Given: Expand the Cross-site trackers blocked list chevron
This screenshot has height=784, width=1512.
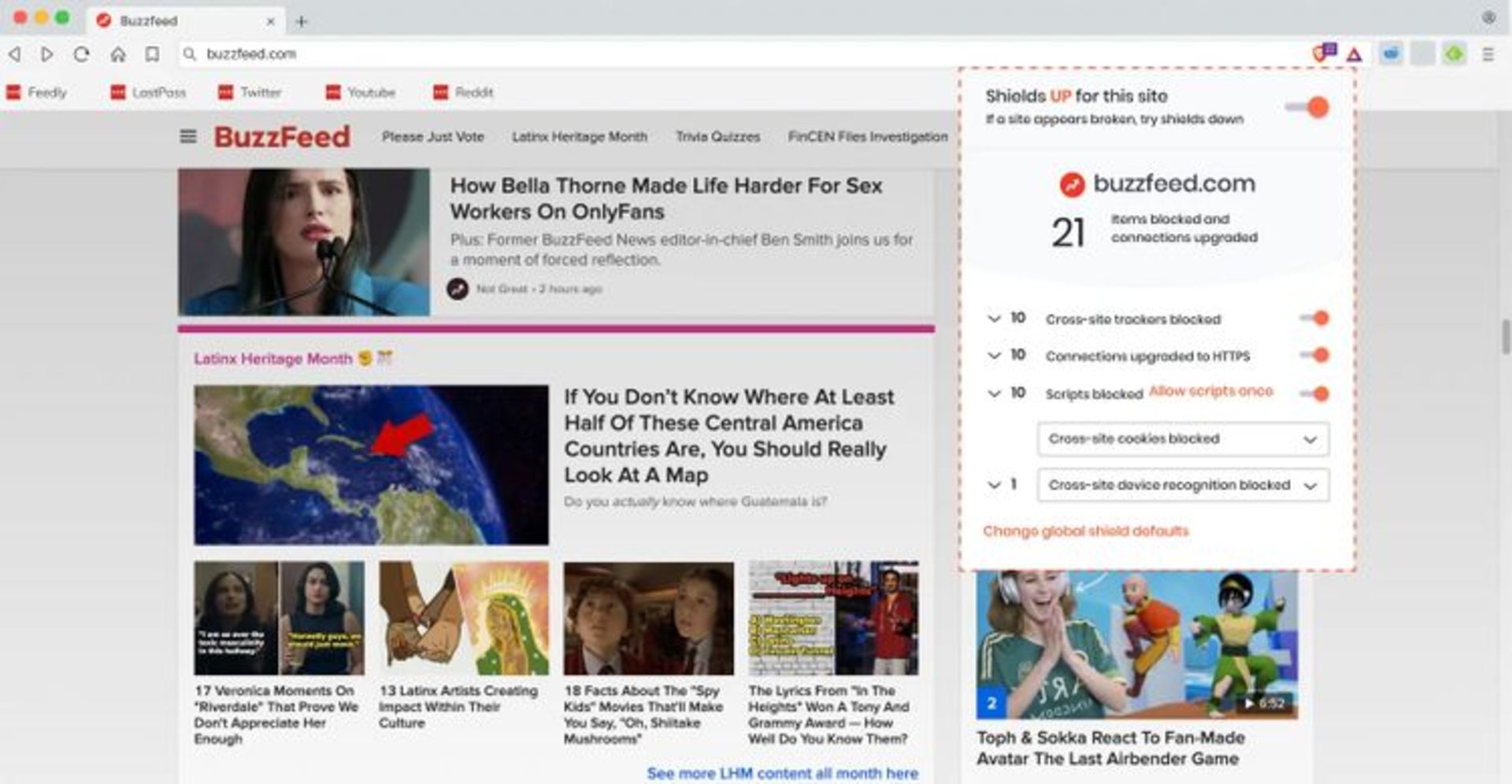Looking at the screenshot, I should coord(994,319).
